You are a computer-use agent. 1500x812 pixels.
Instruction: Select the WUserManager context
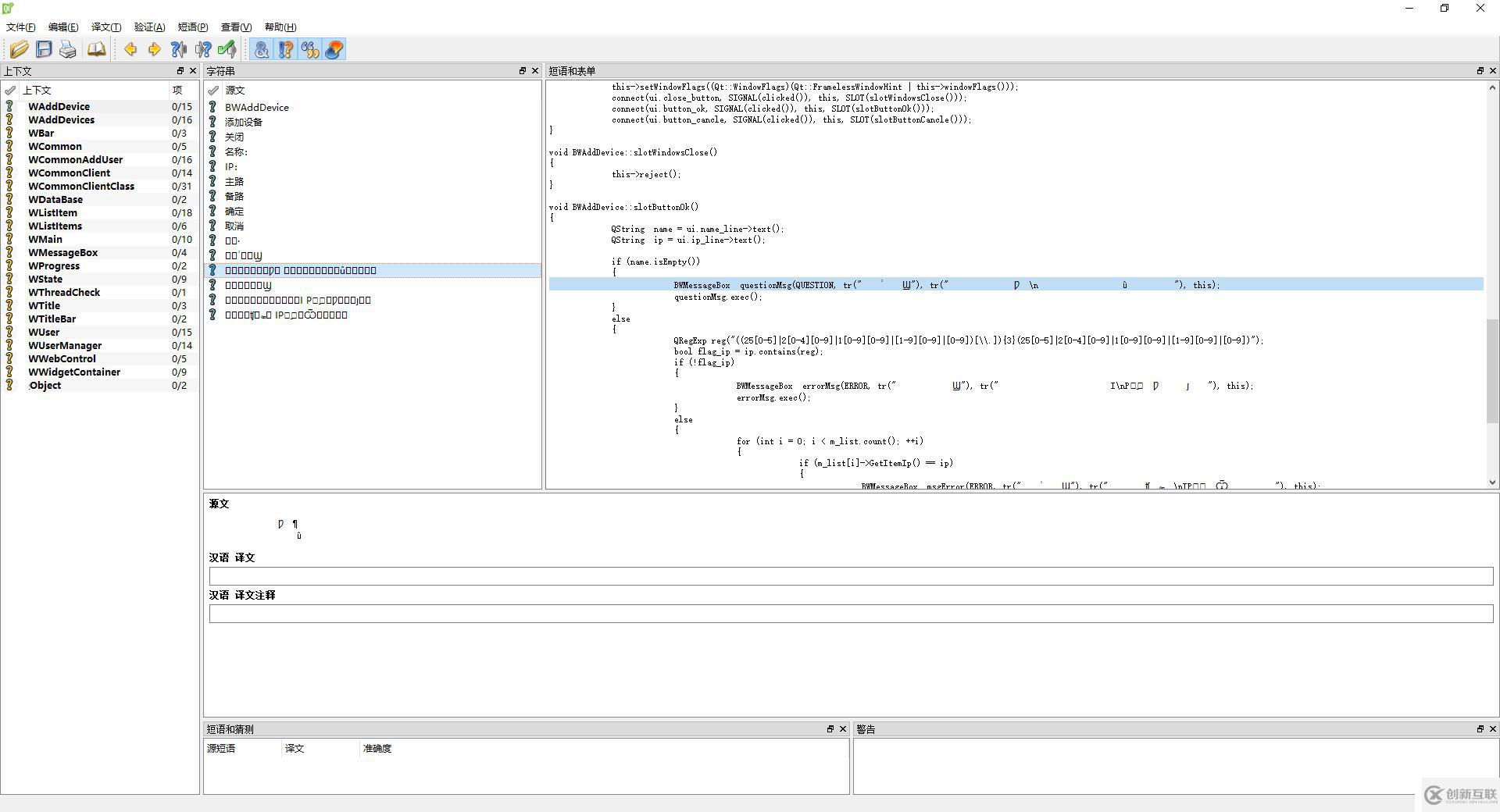tap(99, 346)
